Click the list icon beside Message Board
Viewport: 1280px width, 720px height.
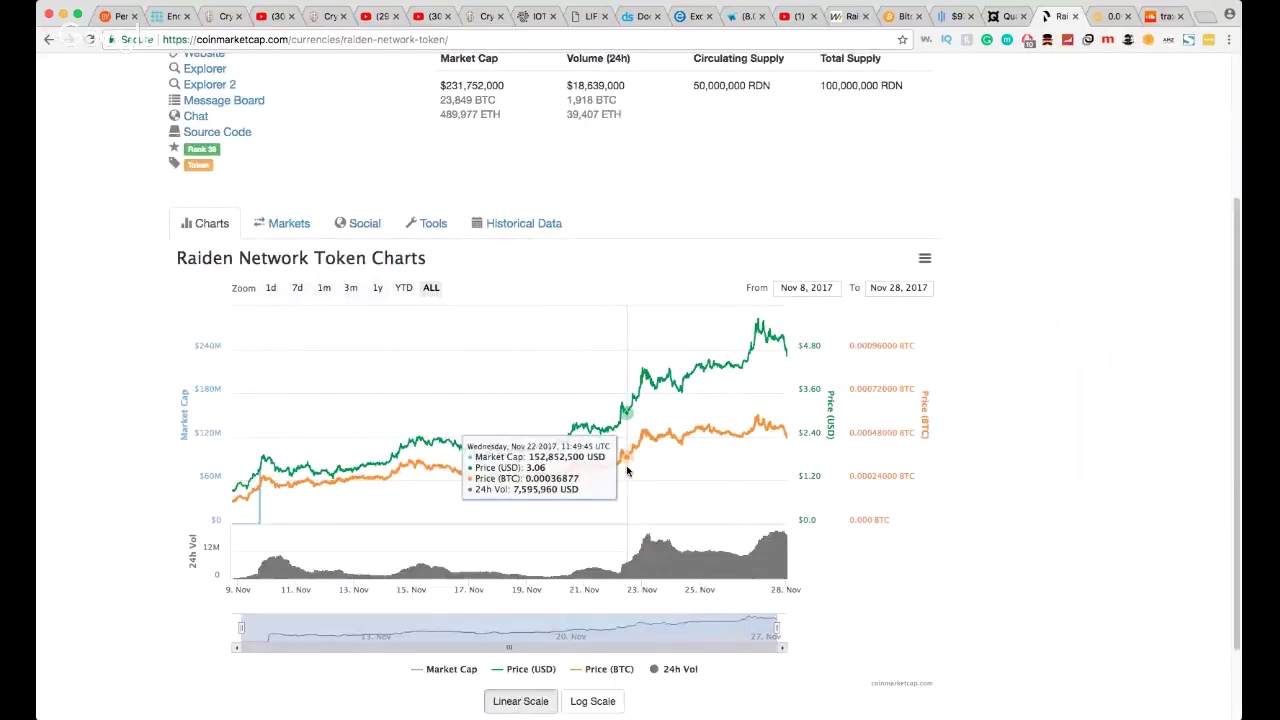pos(174,100)
